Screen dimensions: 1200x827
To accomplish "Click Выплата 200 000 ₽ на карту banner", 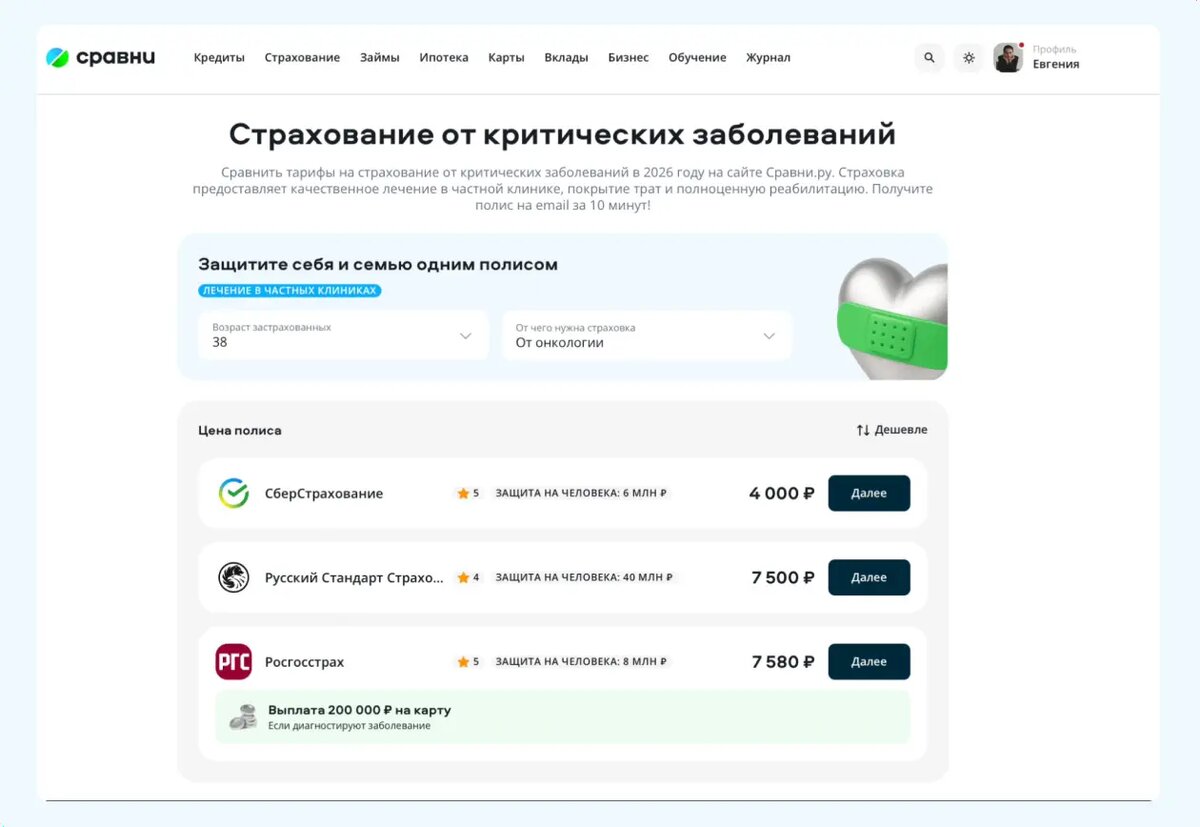I will [563, 717].
